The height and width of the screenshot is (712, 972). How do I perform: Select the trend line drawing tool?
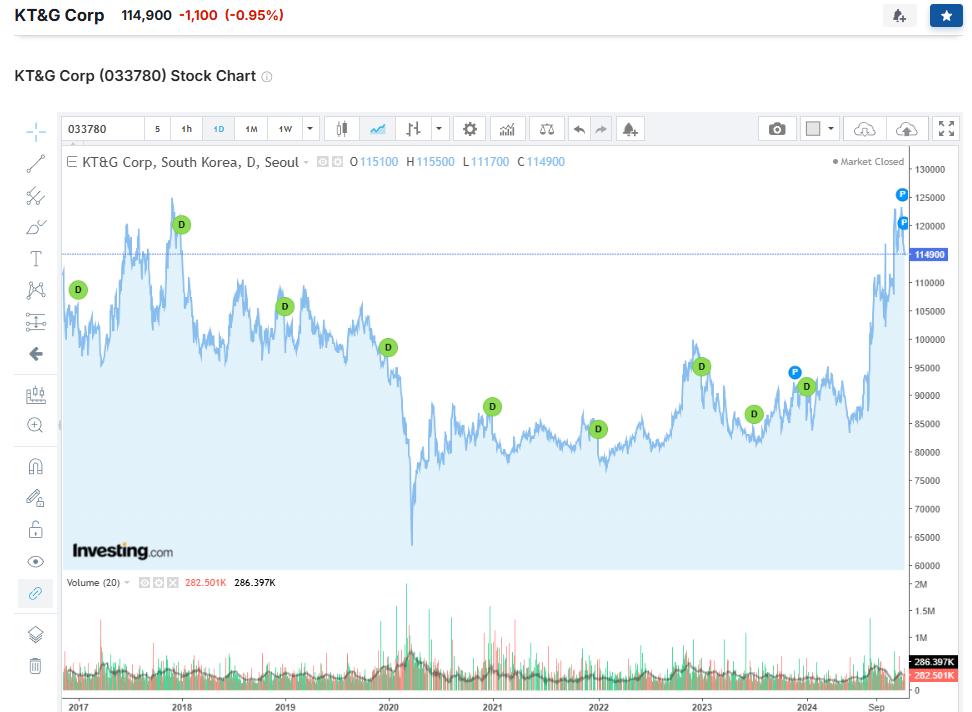(36, 164)
